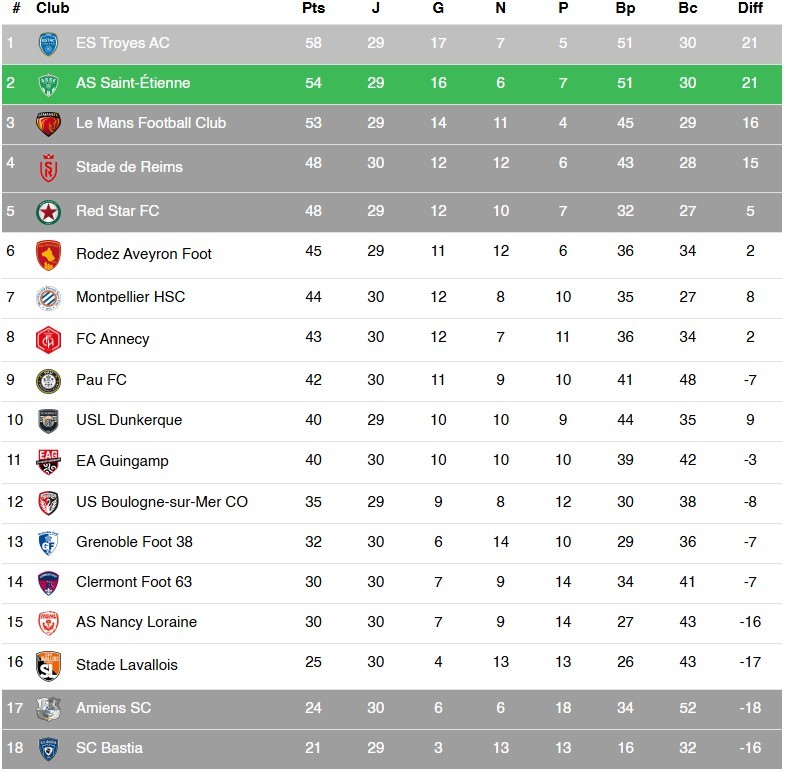Viewport: 787px width, 772px height.
Task: Click the ES Troyes AC club crest
Action: (x=48, y=43)
